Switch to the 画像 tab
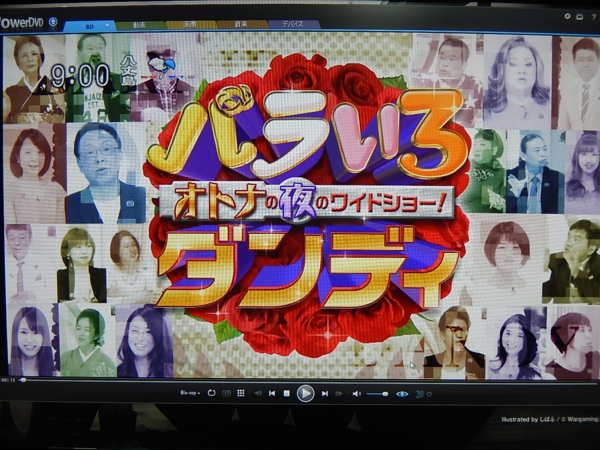This screenshot has height=450, width=600. pyautogui.click(x=190, y=25)
